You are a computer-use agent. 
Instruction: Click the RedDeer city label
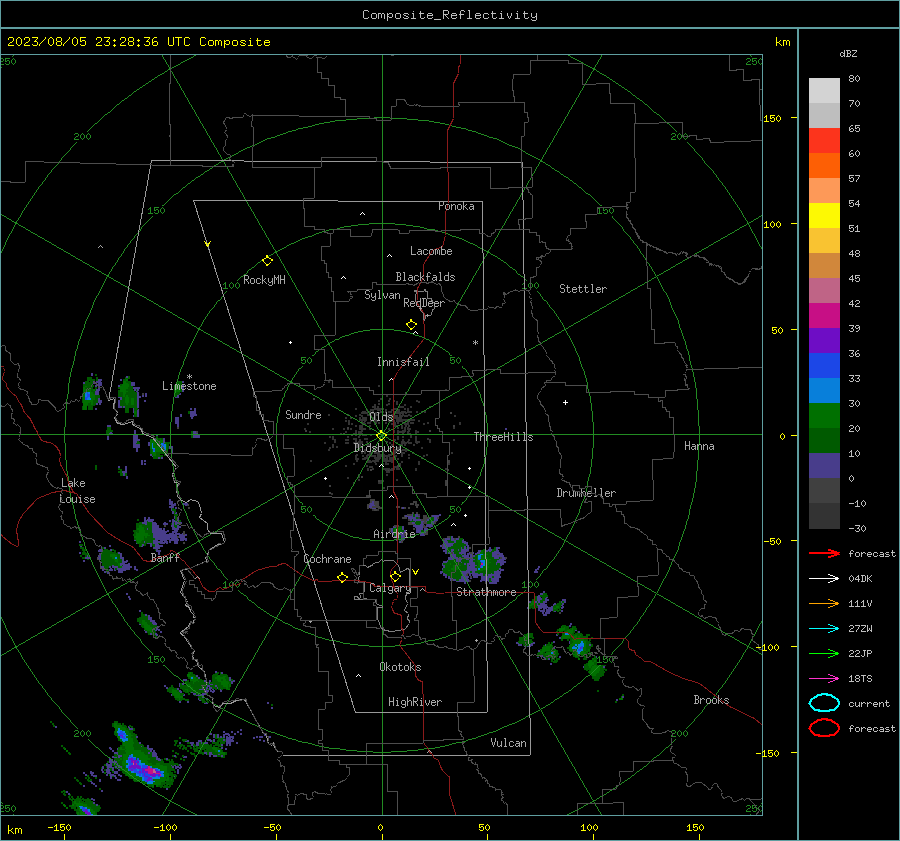tap(424, 303)
